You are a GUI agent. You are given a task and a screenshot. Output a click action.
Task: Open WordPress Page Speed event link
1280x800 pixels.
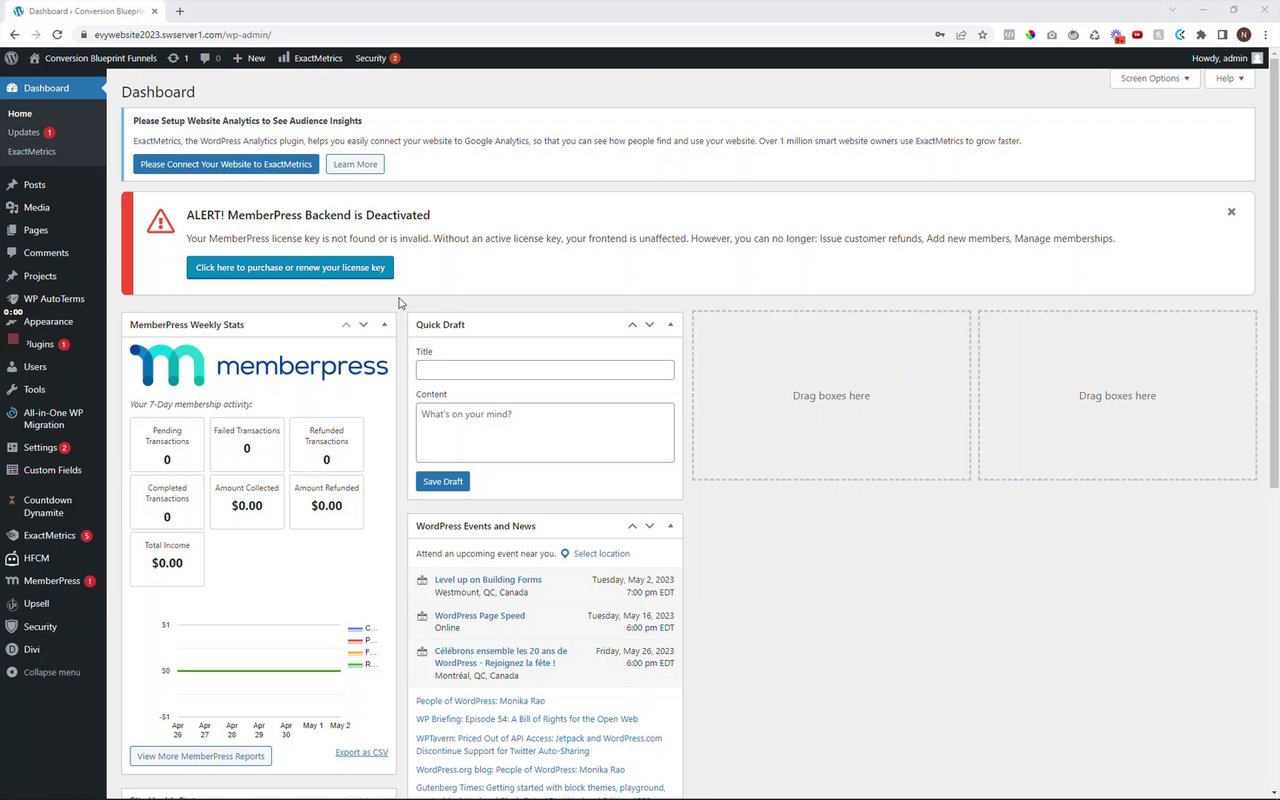tap(480, 615)
